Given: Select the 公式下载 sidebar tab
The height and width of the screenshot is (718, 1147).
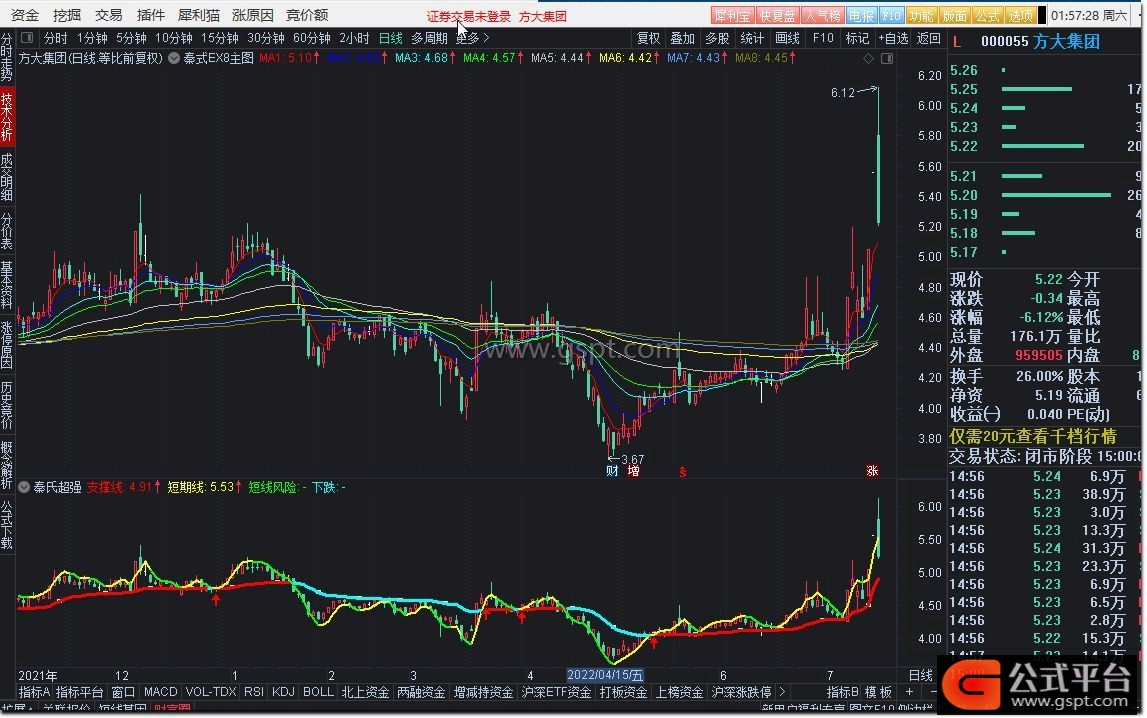Looking at the screenshot, I should coord(7,525).
